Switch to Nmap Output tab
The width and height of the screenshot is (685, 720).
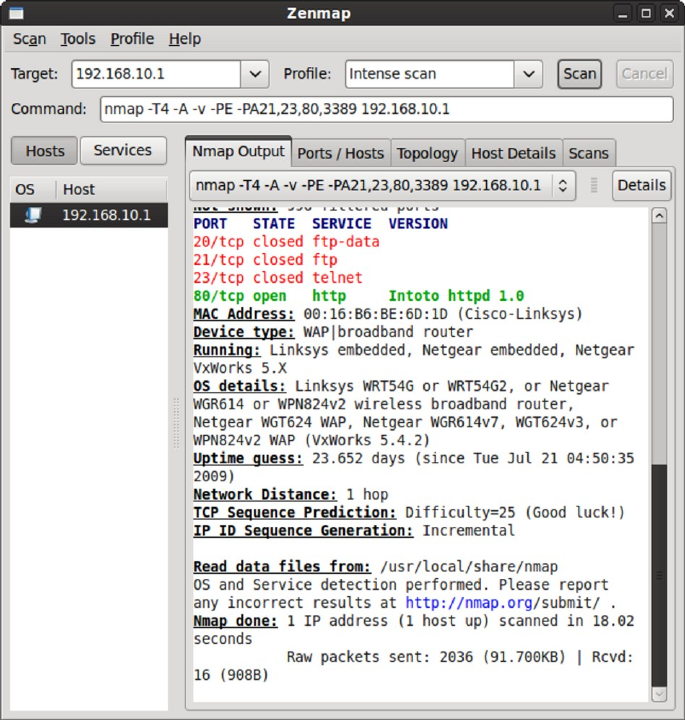coord(238,151)
